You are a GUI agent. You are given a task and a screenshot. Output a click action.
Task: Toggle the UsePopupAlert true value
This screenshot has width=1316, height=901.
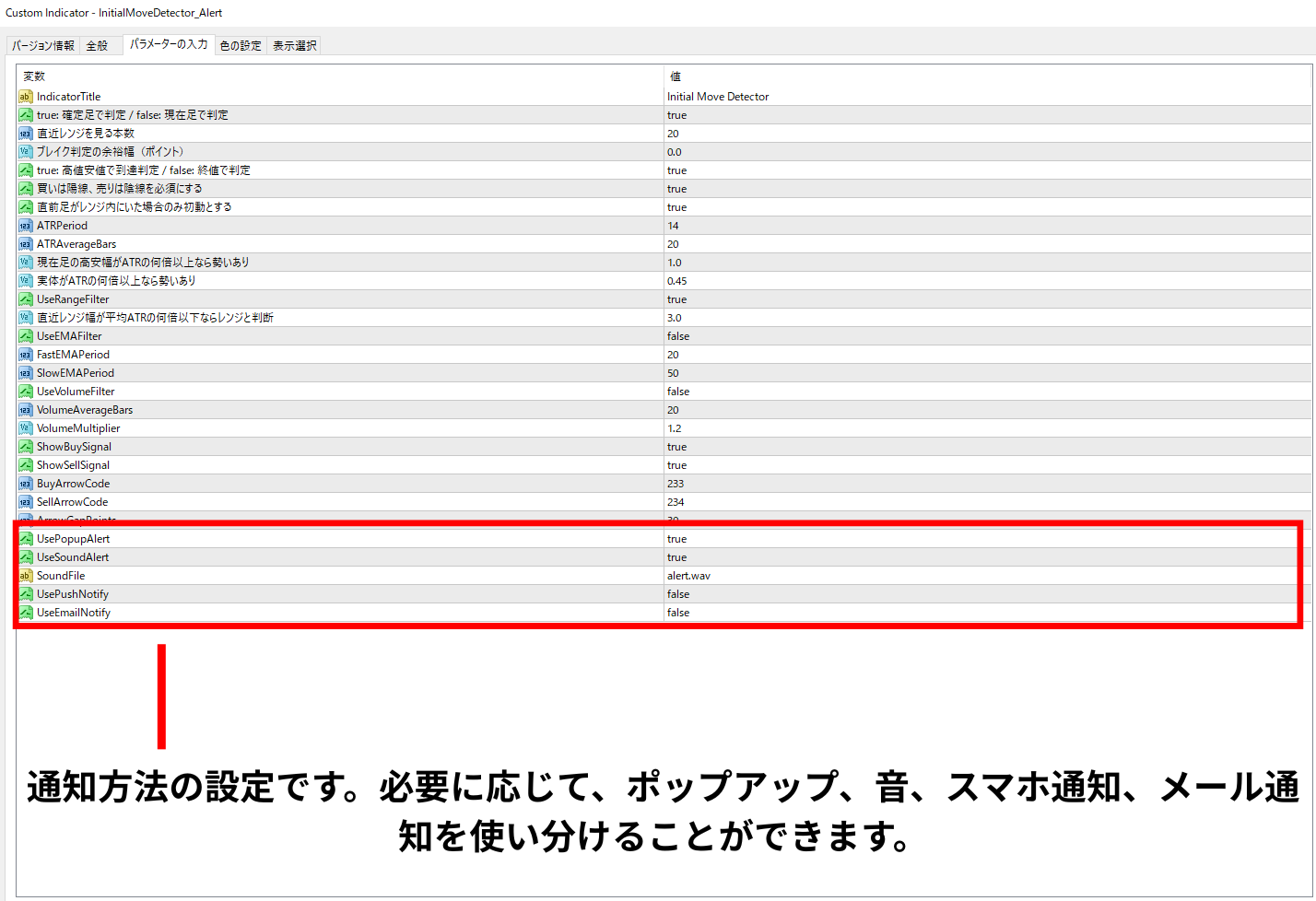tap(677, 539)
